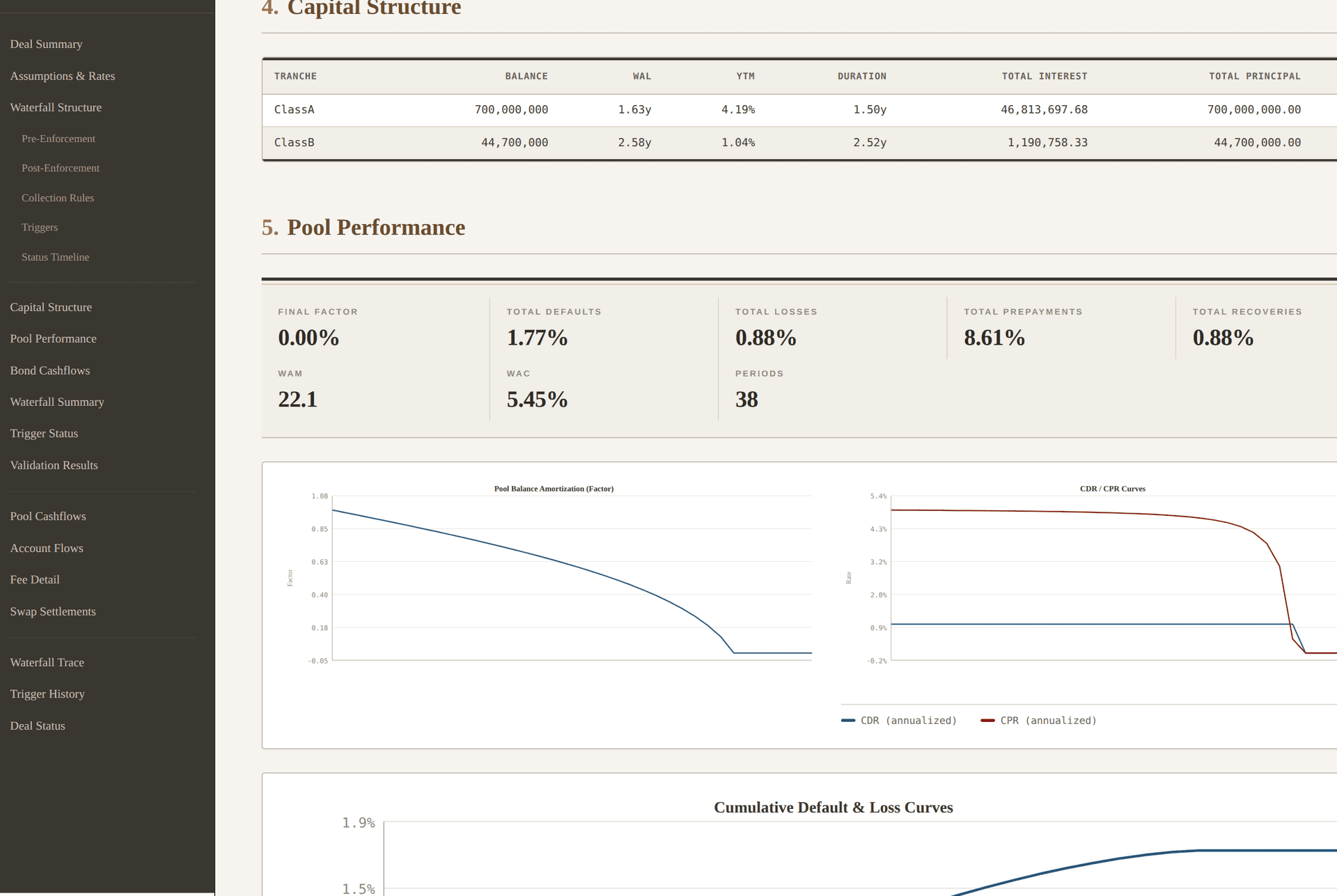
Task: Open the Waterfall Structure section
Action: [x=56, y=107]
